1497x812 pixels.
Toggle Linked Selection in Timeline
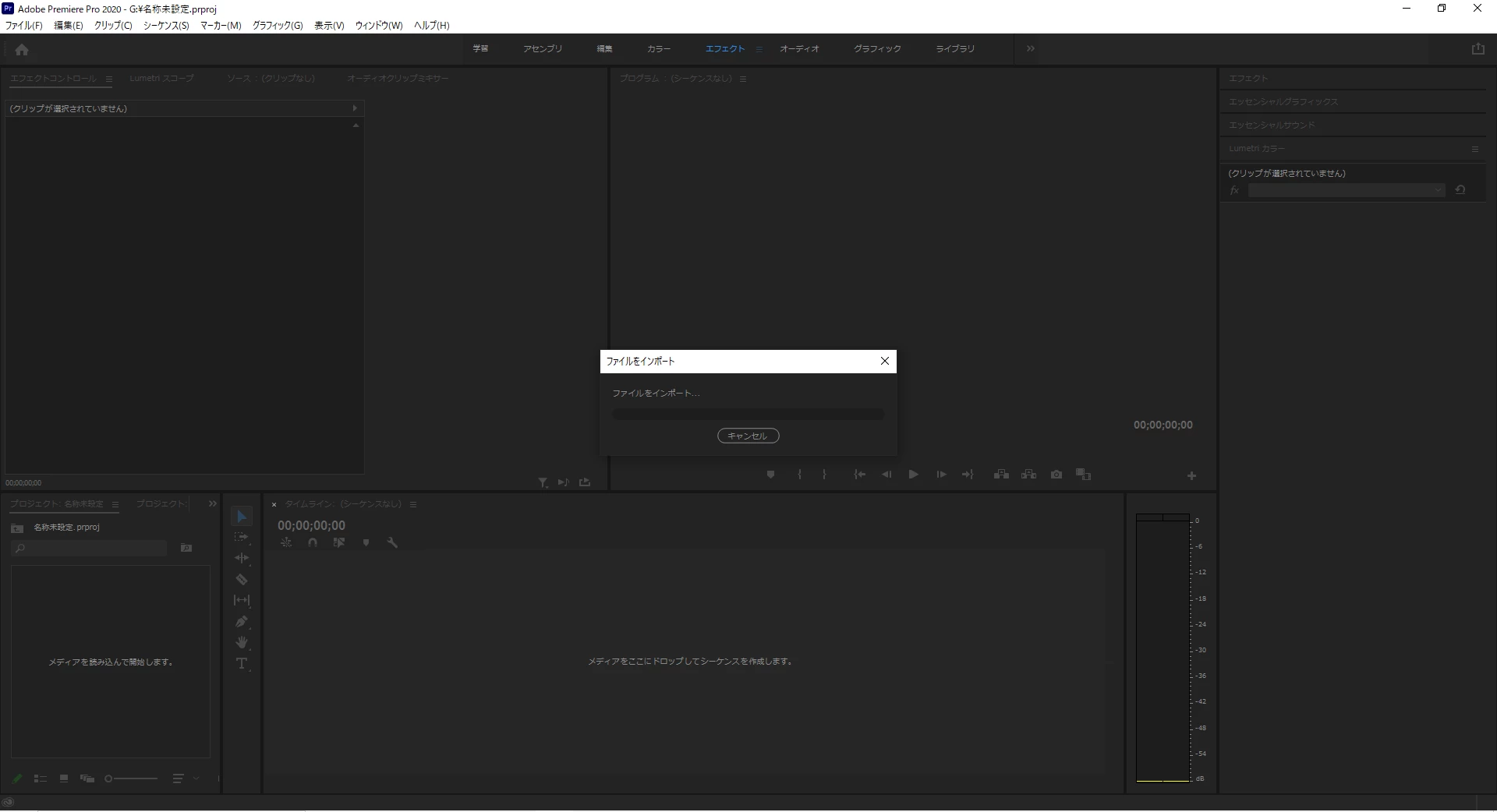[x=339, y=543]
